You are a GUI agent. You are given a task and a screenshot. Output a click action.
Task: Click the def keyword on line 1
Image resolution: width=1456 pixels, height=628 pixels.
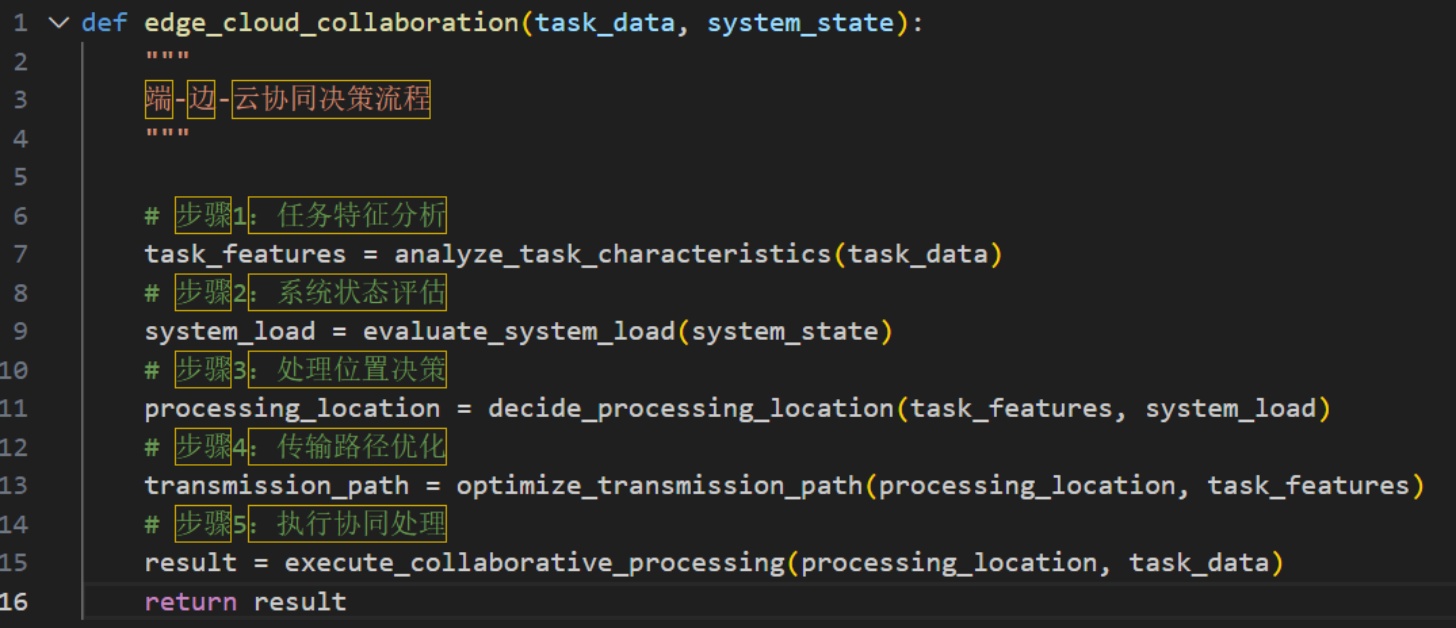(104, 23)
